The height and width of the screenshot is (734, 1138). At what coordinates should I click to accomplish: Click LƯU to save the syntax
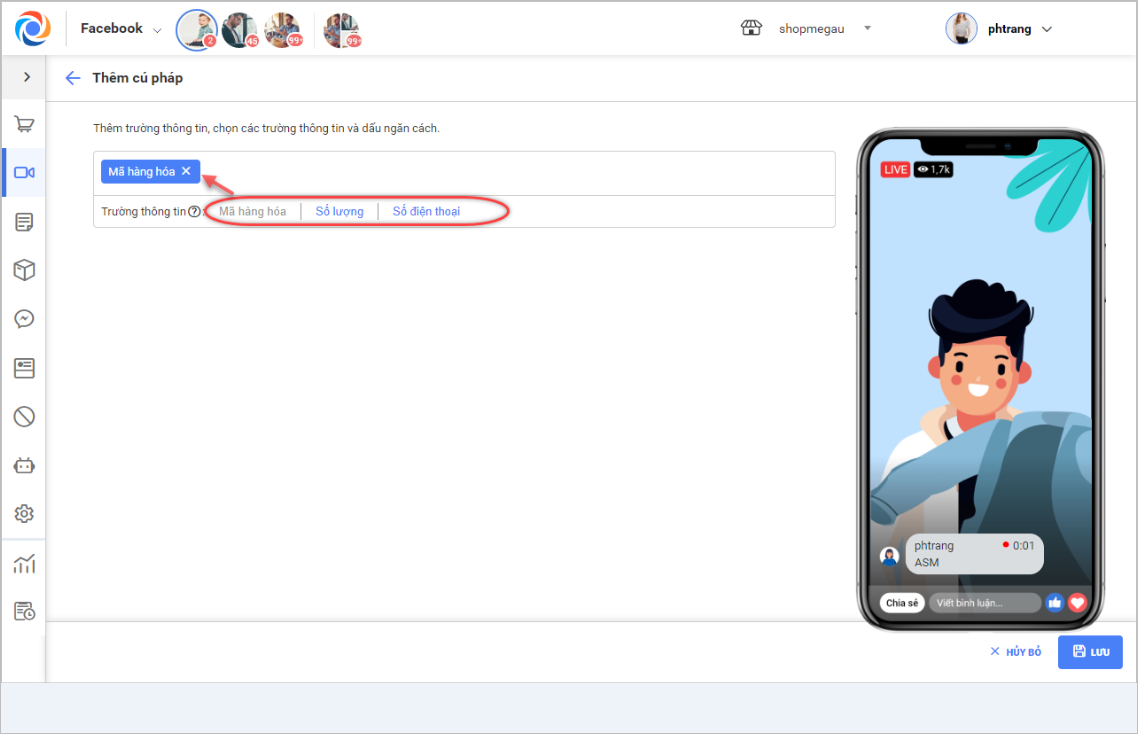pos(1090,652)
